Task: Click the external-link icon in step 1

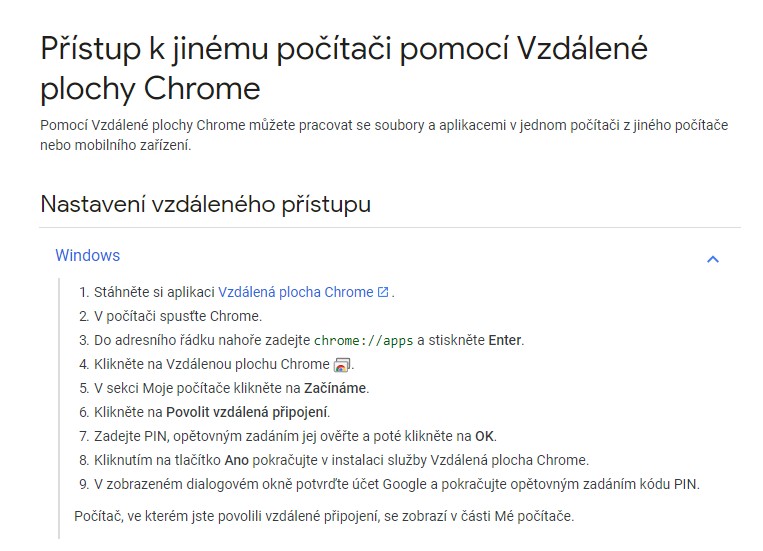Action: click(x=383, y=292)
